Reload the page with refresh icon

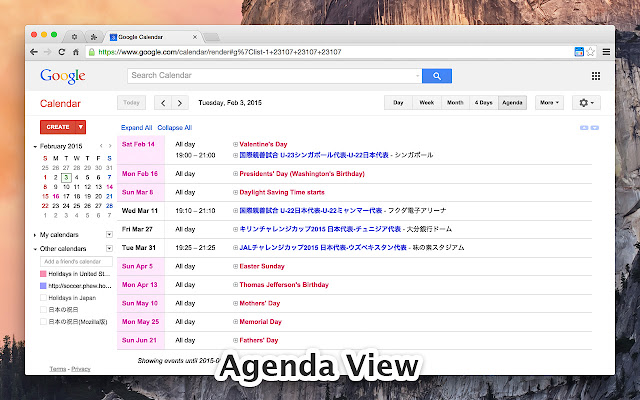(62, 52)
